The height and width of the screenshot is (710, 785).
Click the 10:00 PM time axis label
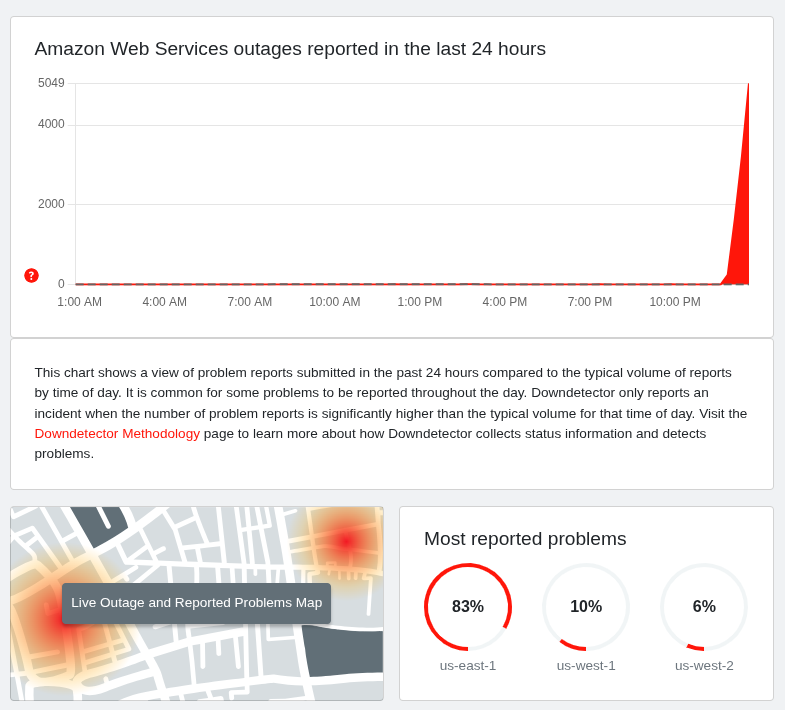675,302
